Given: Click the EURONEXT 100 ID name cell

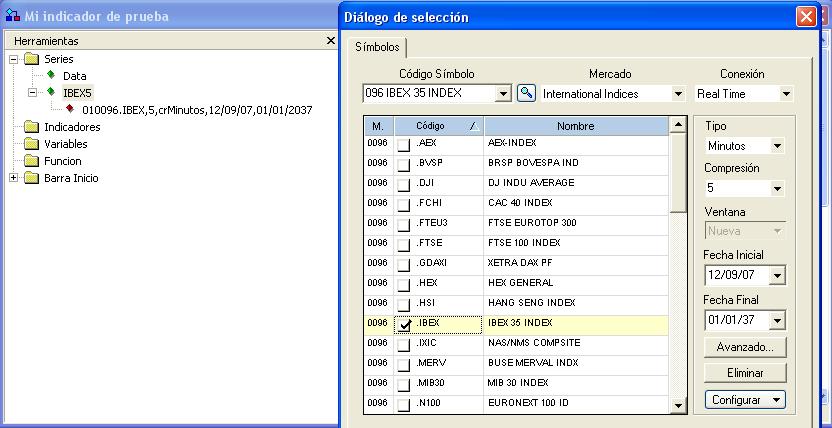Looking at the screenshot, I should tap(576, 405).
